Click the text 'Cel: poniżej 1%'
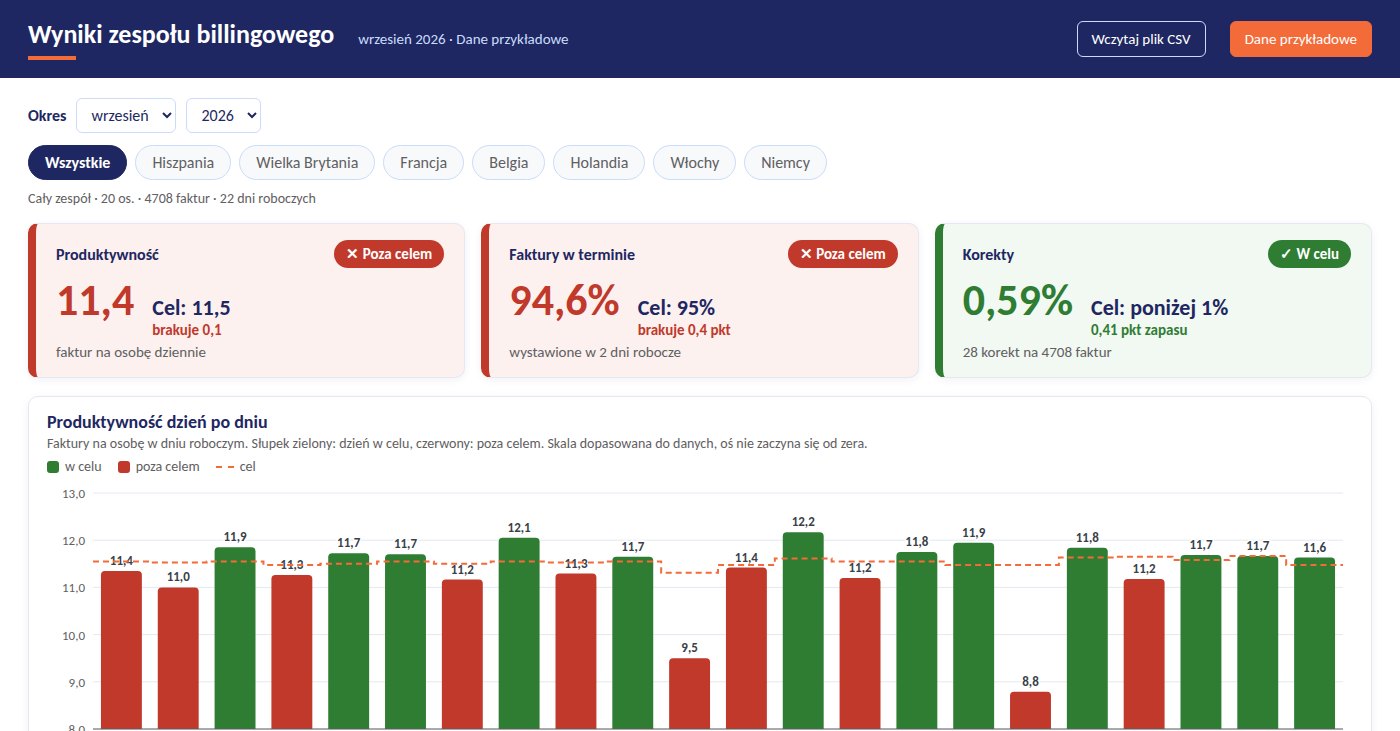The width and height of the screenshot is (1400, 731). [1159, 308]
